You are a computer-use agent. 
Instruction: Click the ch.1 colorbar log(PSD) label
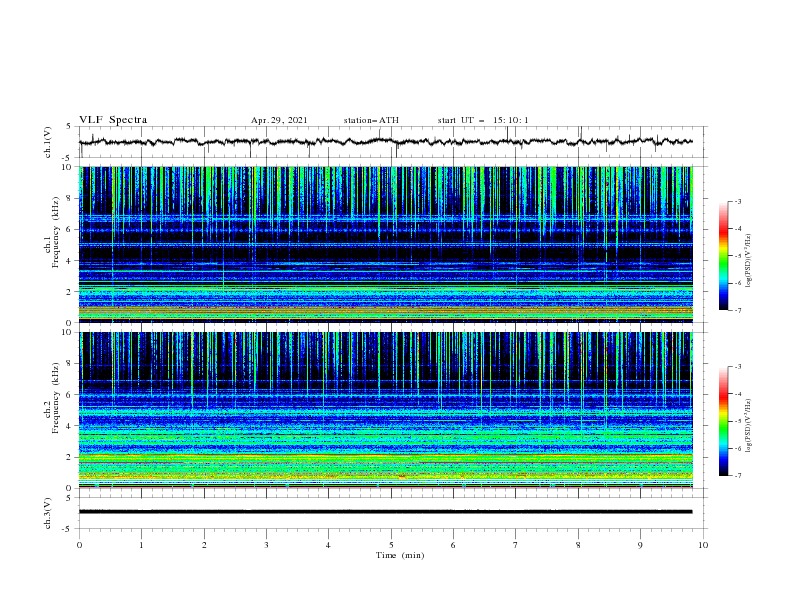[x=749, y=261]
